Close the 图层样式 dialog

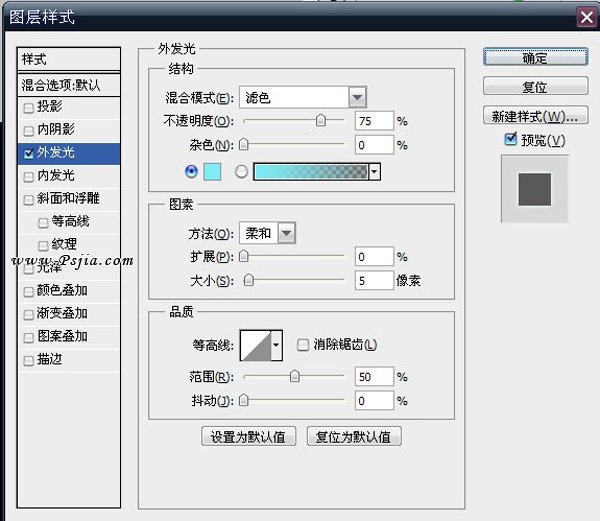[x=587, y=17]
